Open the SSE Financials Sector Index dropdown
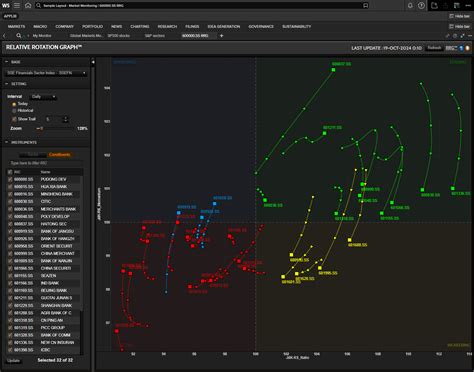Image resolution: width=474 pixels, height=372 pixels. (46, 73)
